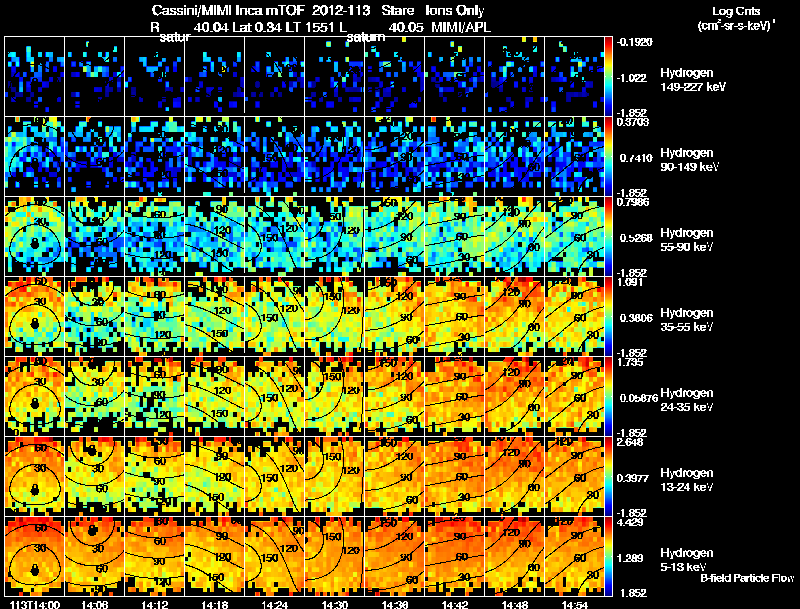Click Saturn dot in 5-13 keV 14:06 panel

92,530
